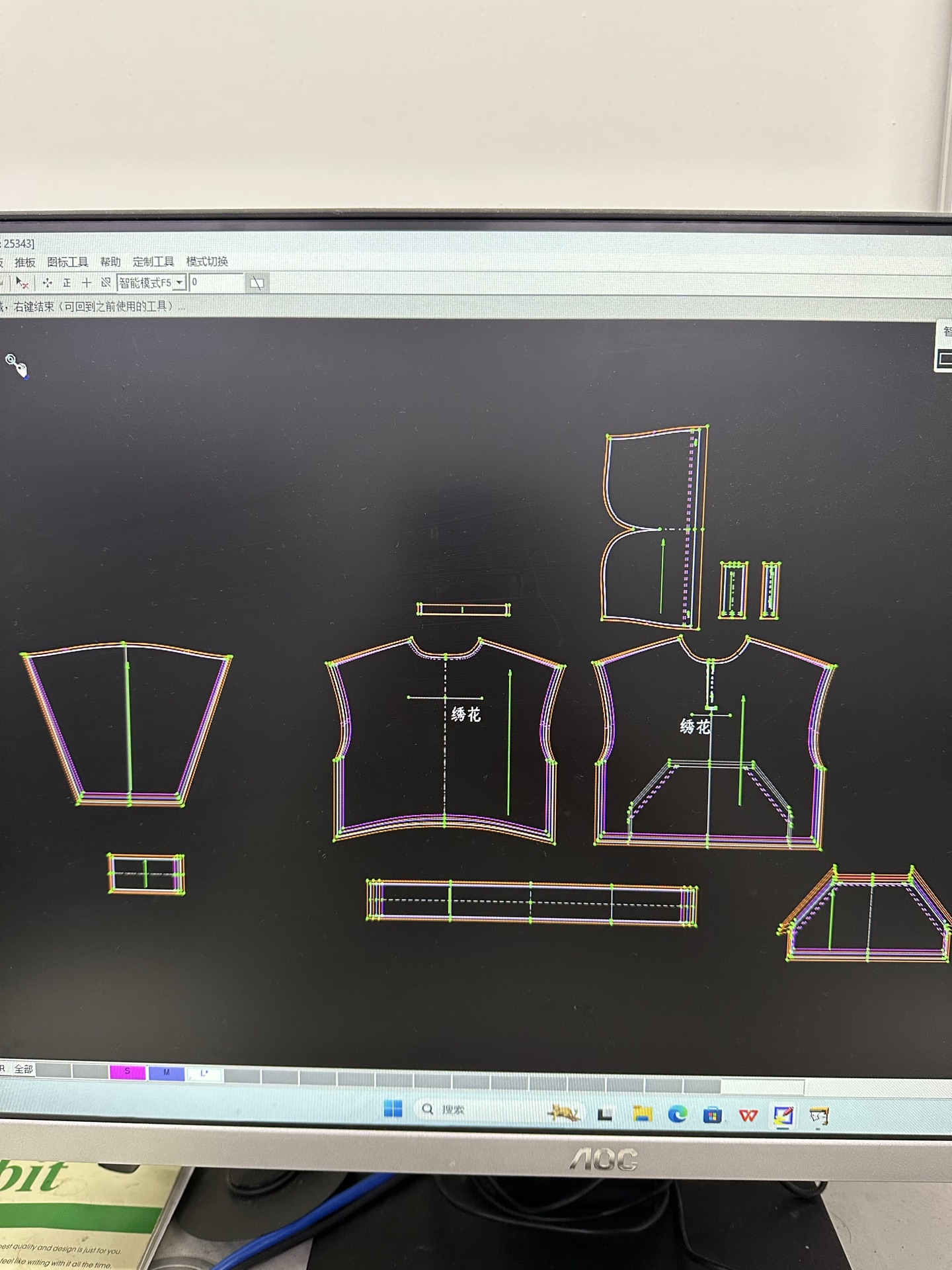Select the magenta S size swatch
This screenshot has height=1270, width=952.
pos(127,1072)
